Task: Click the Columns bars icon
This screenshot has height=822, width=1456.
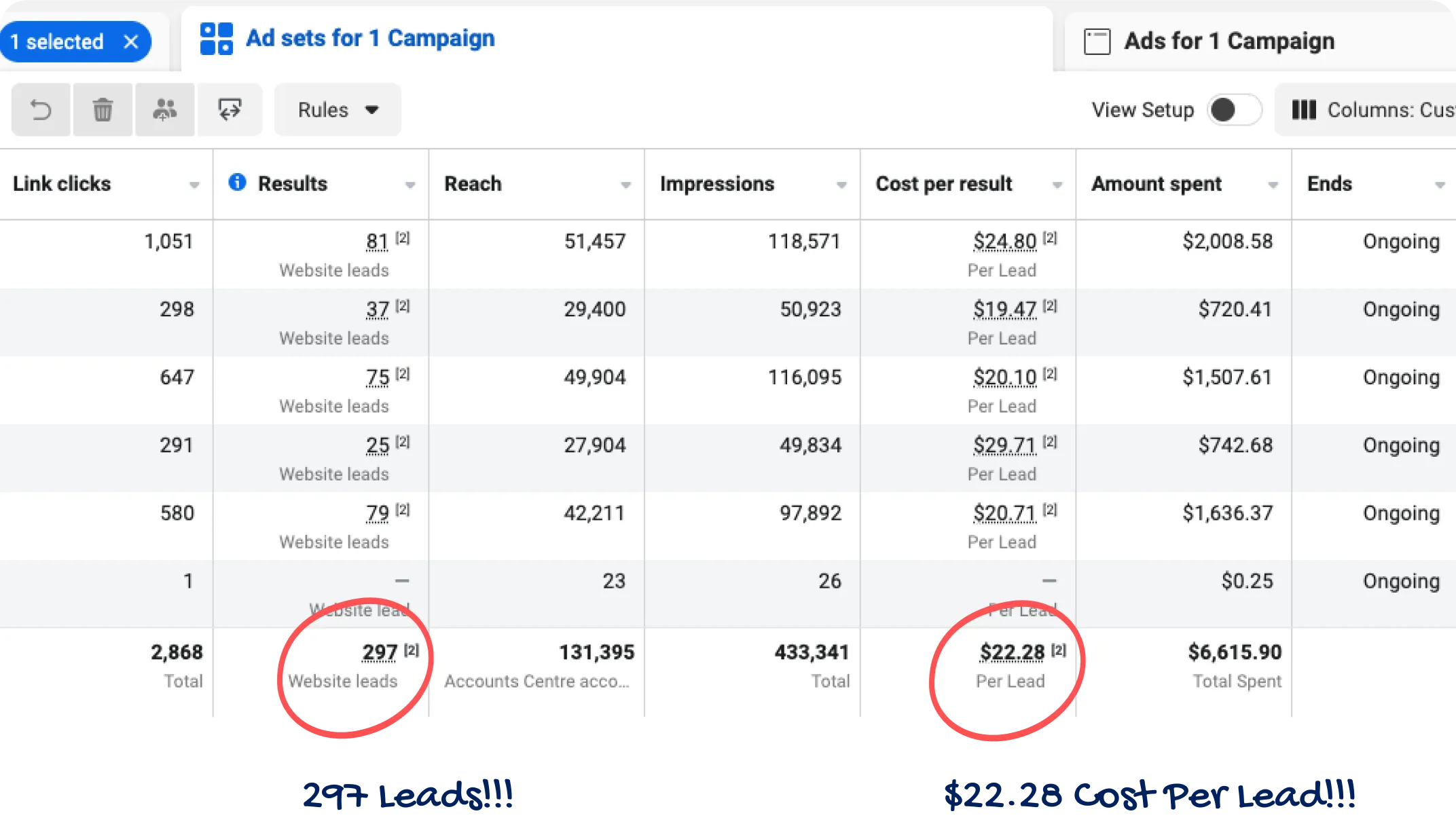Action: 1303,110
